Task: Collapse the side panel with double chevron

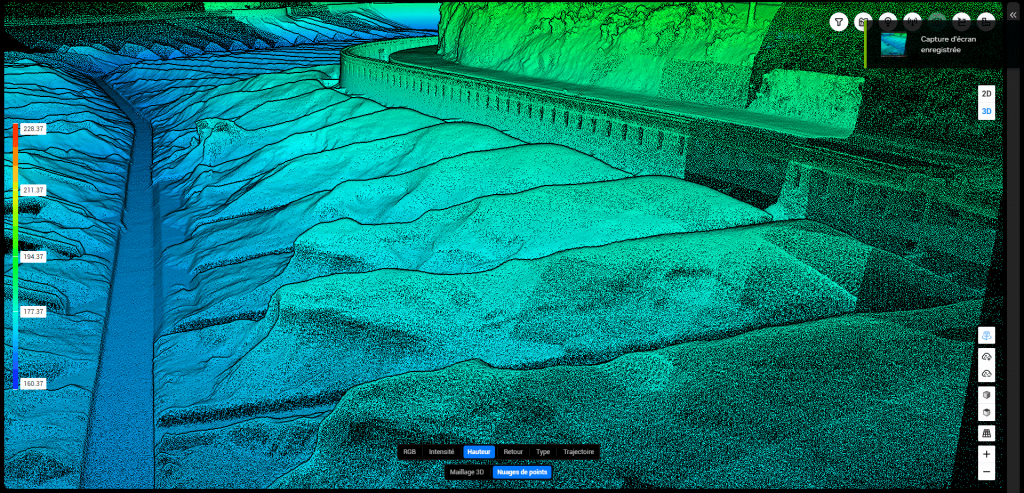Action: click(1012, 15)
